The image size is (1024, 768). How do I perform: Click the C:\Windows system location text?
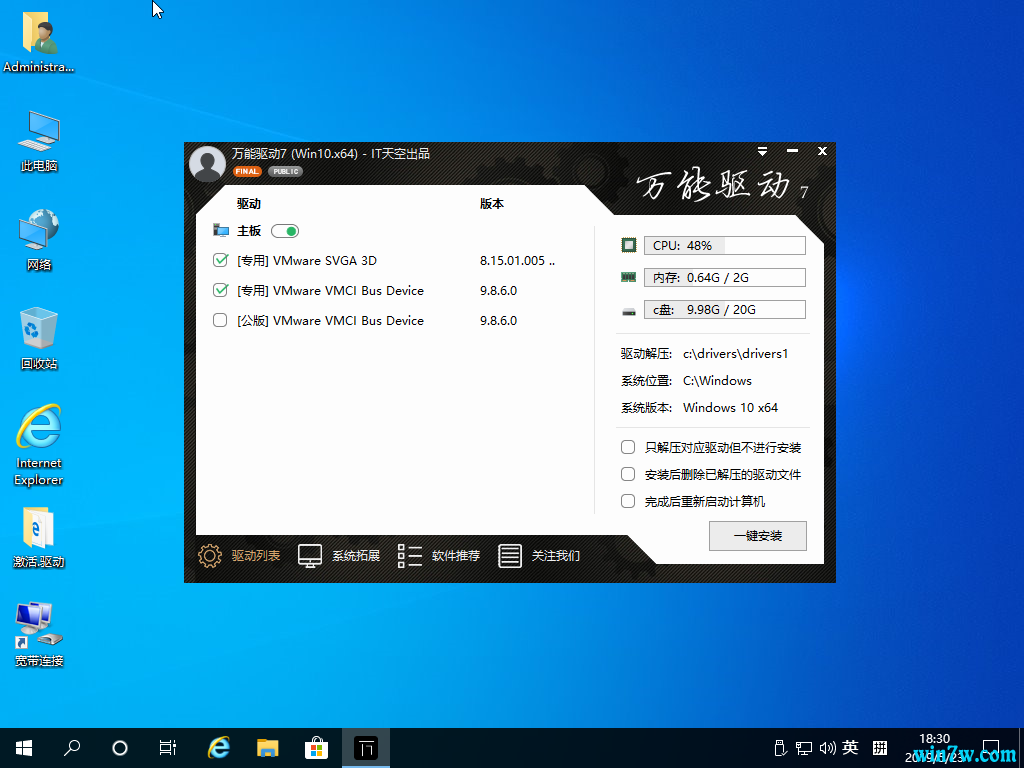717,381
